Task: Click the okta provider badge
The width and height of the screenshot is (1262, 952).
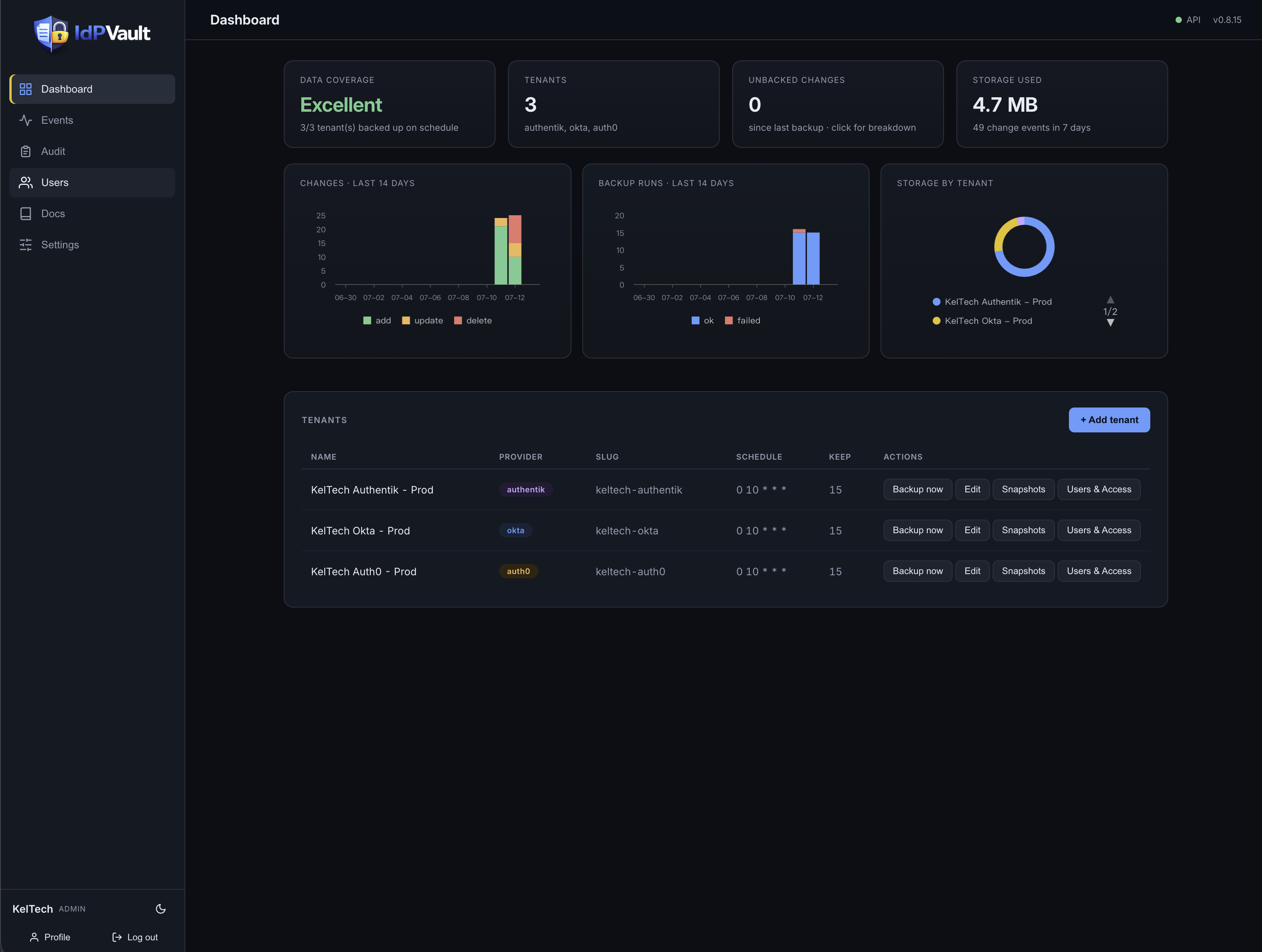Action: [515, 530]
